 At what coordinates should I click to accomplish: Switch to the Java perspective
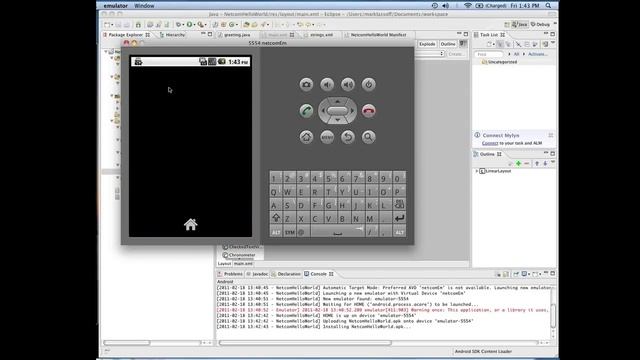click(520, 24)
